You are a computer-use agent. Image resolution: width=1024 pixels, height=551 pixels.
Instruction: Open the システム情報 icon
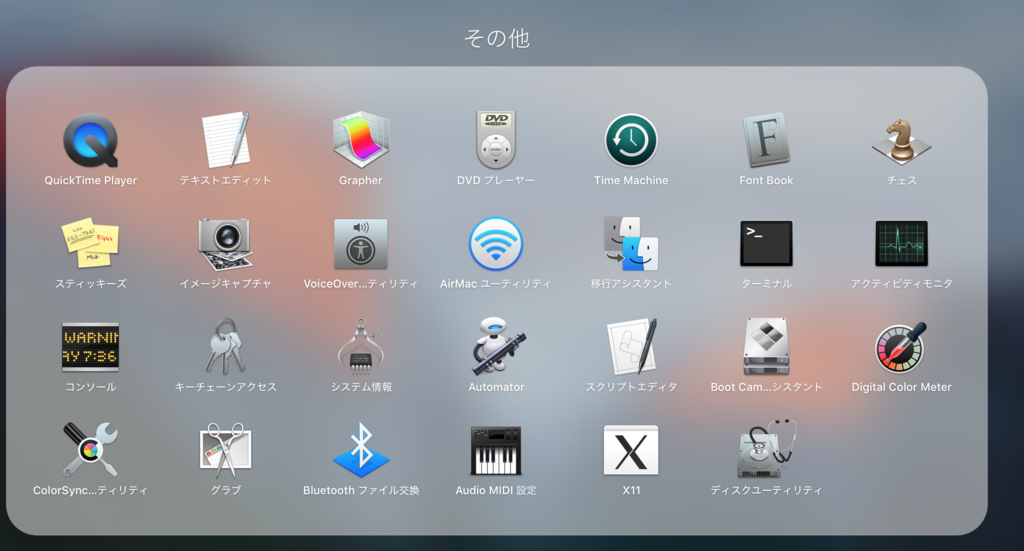pos(360,347)
